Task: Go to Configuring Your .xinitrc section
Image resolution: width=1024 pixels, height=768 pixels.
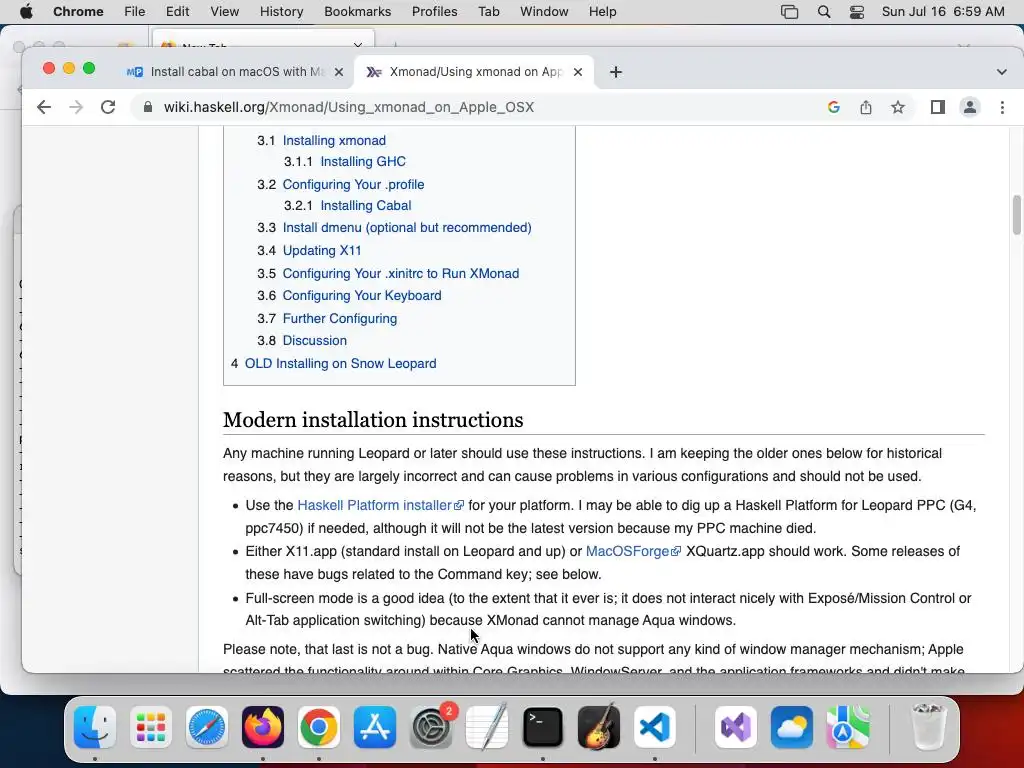Action: [x=401, y=273]
